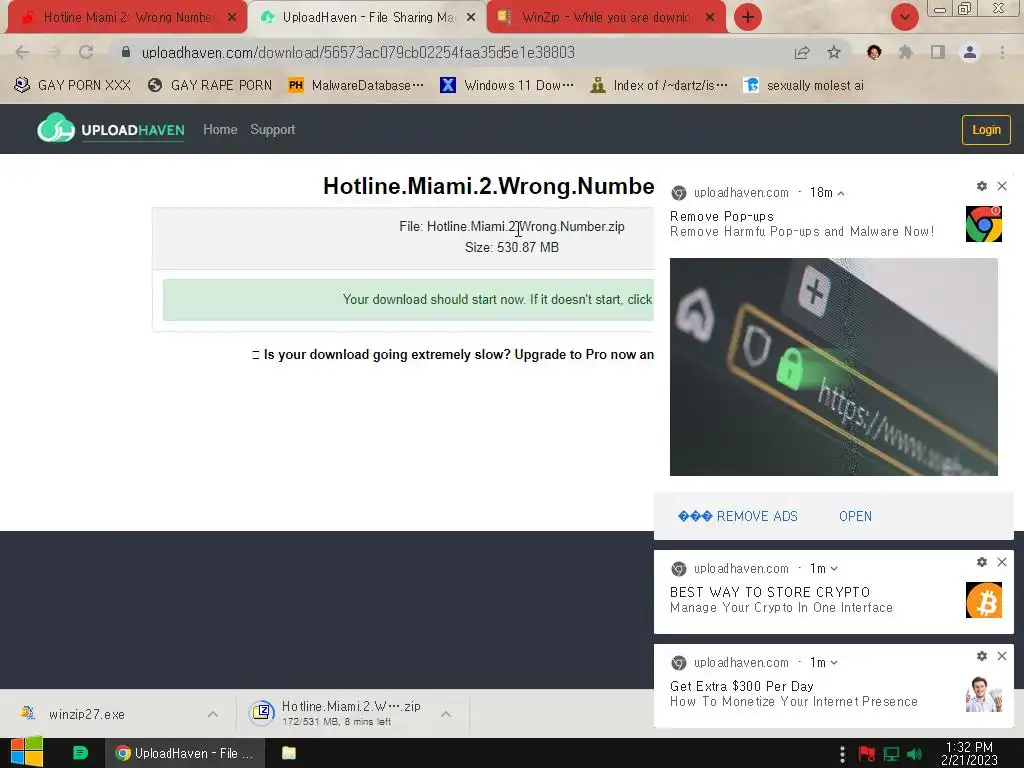Open settings gear on crypto notification
Screen dimensions: 1024x768
coord(982,562)
